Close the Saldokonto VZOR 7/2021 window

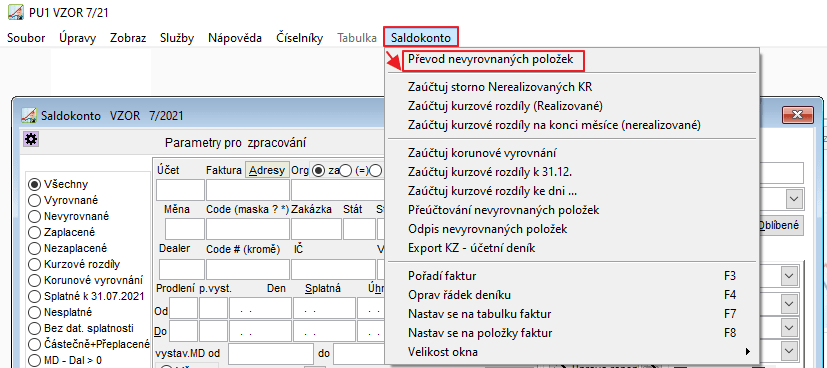[796, 114]
